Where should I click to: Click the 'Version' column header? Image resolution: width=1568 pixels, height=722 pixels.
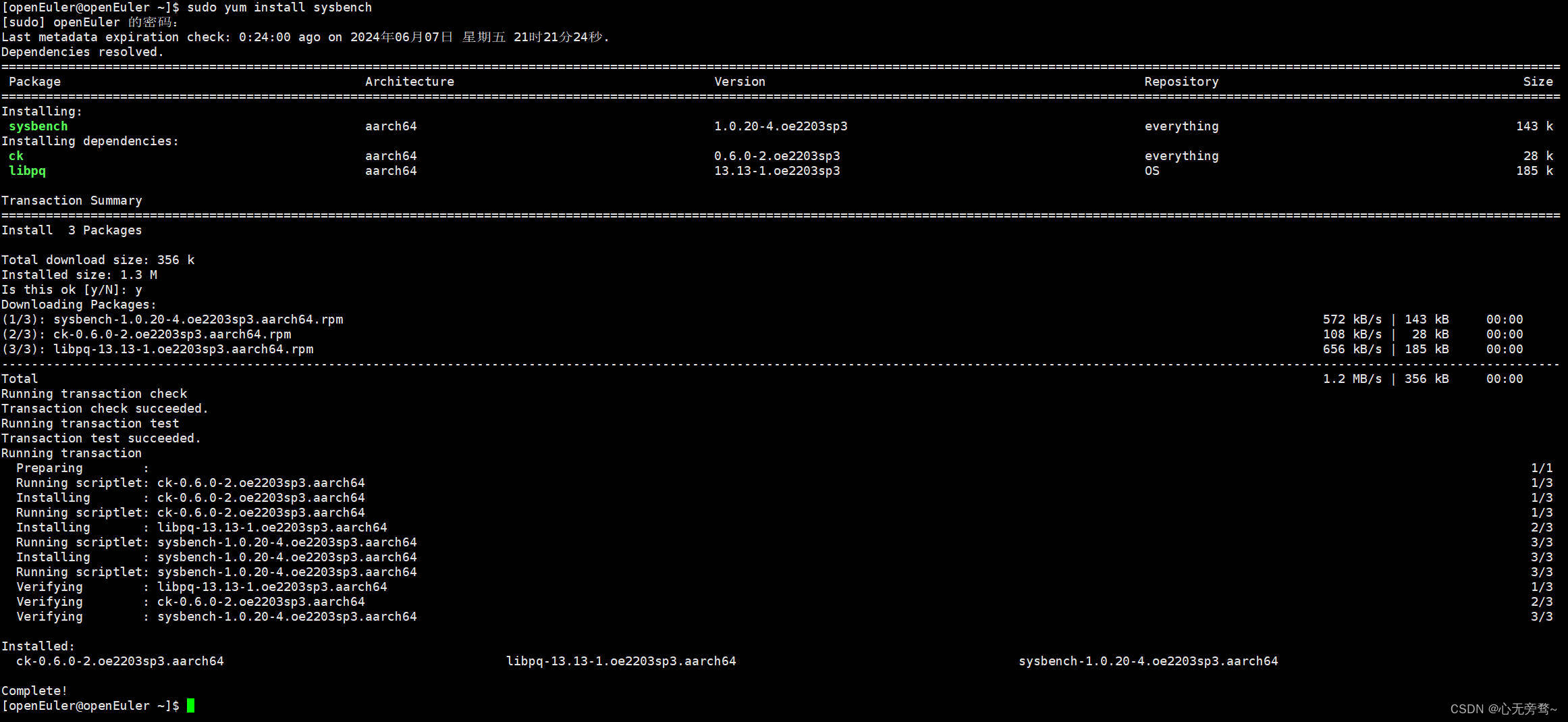coord(740,82)
